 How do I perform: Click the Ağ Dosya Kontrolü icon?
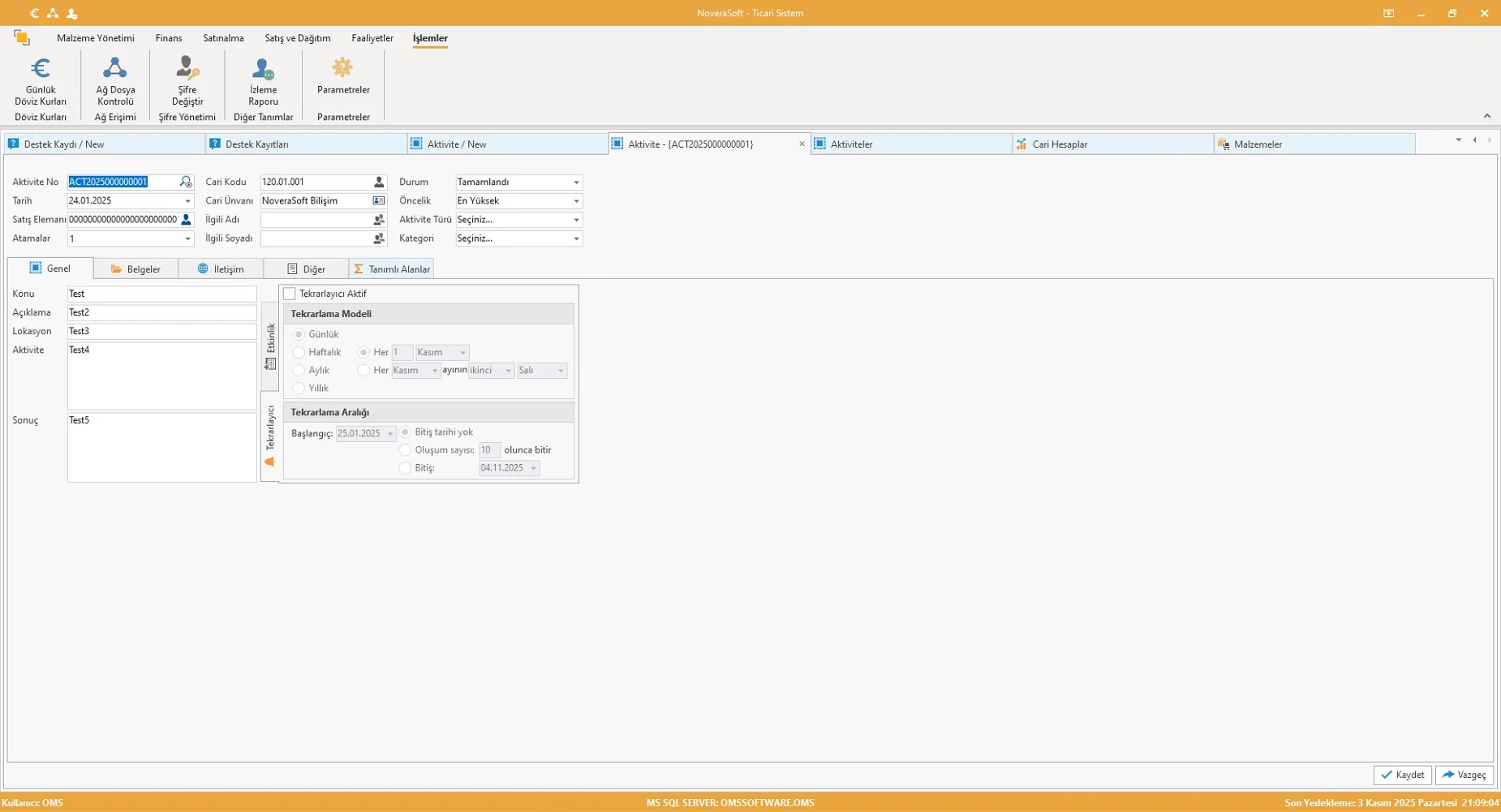click(115, 68)
